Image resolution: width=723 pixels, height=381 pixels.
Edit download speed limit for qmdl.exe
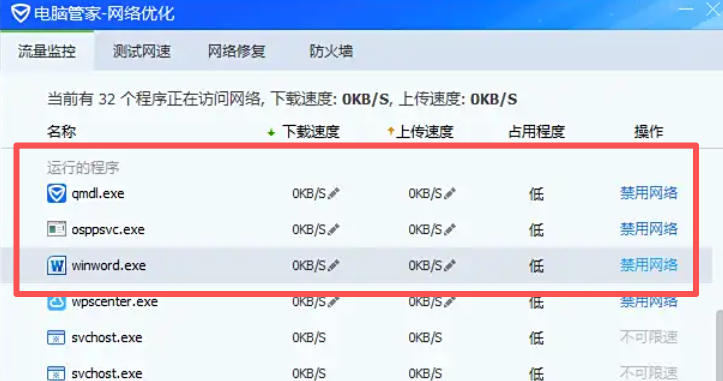tap(333, 193)
